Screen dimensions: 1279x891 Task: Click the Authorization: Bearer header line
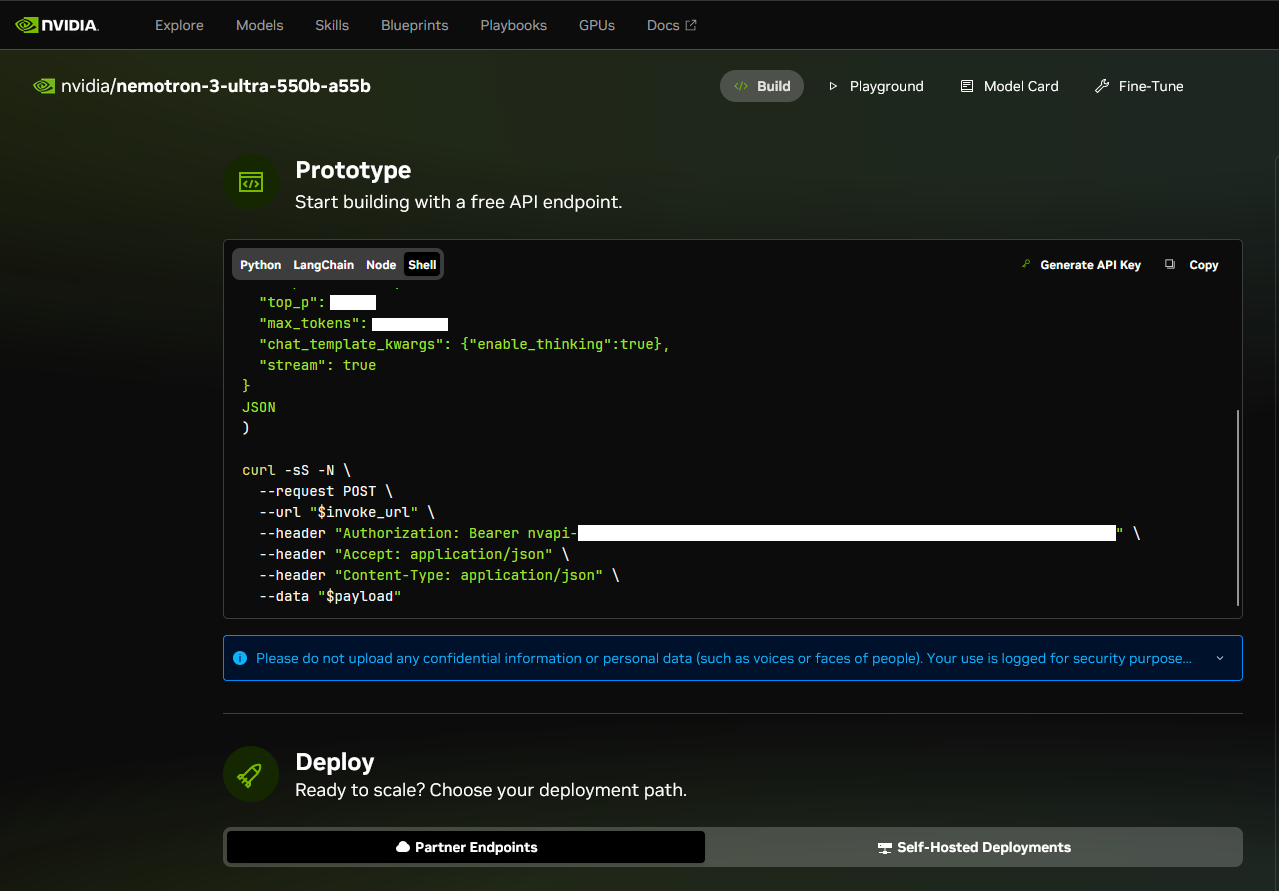point(699,533)
